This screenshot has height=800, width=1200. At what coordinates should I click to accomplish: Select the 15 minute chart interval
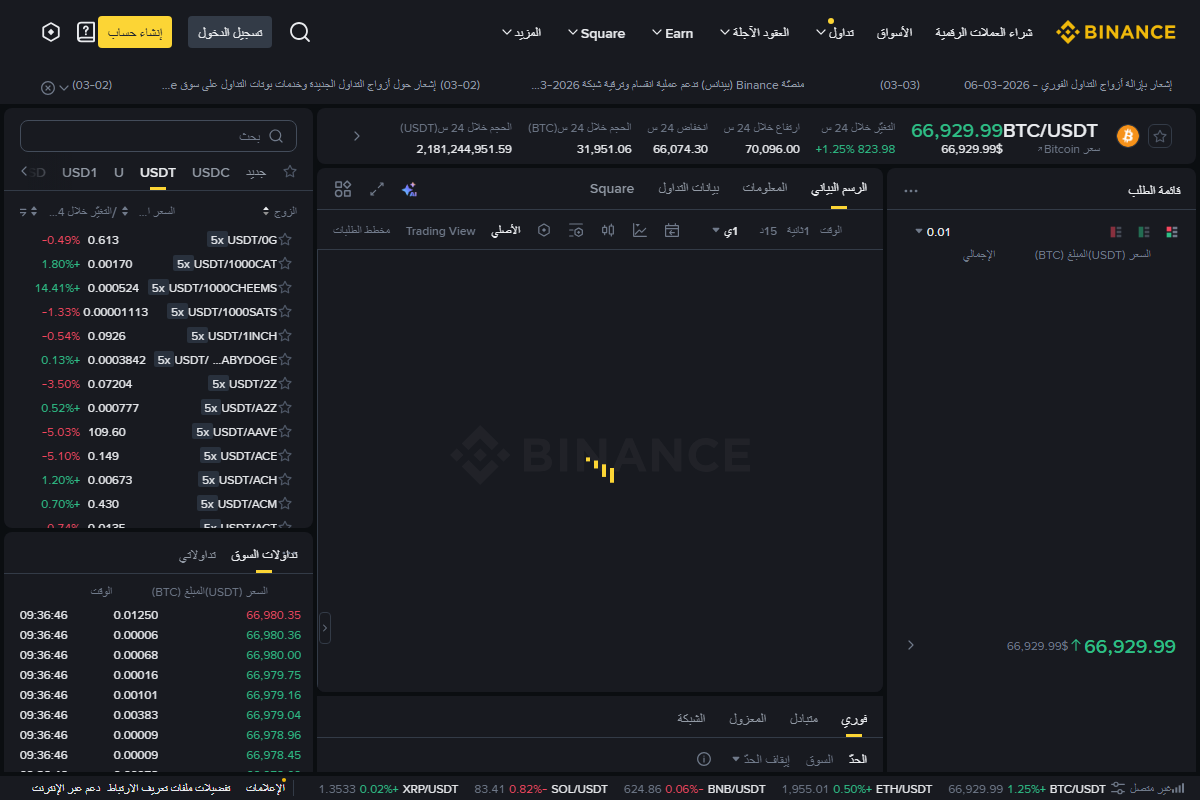tap(768, 231)
